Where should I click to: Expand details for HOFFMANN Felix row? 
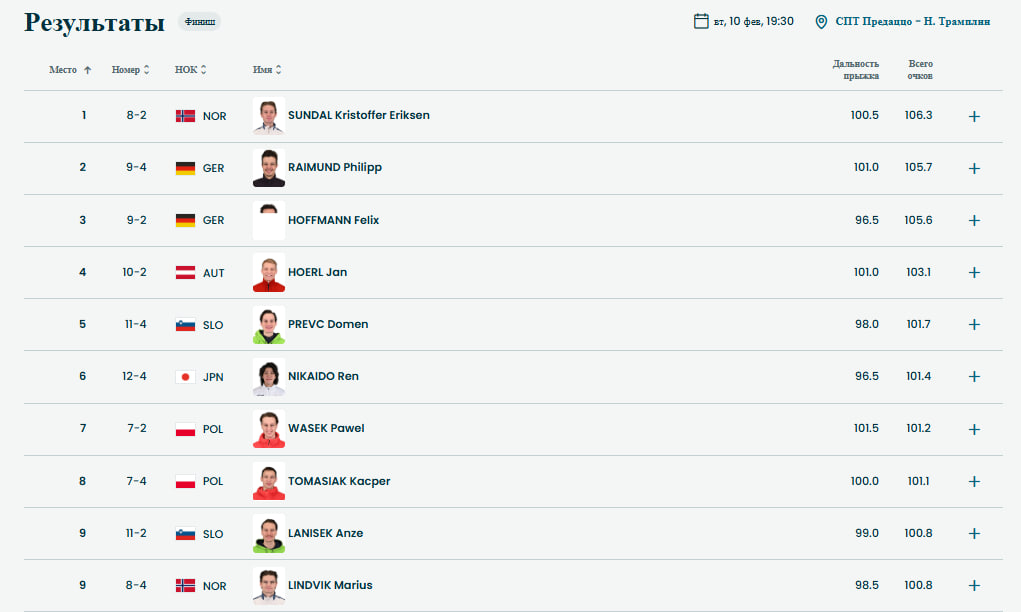[x=974, y=220]
